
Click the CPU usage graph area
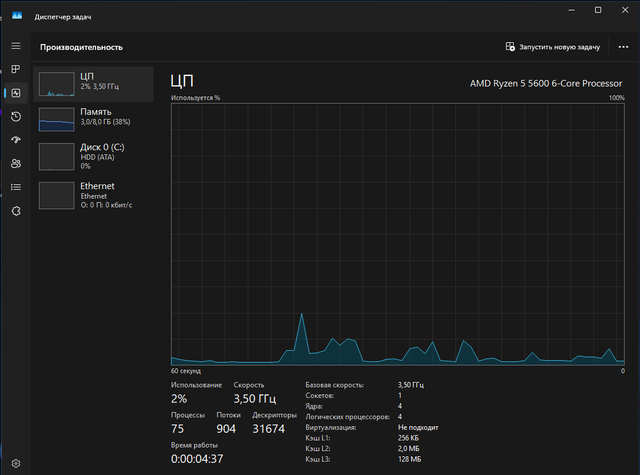coord(398,234)
